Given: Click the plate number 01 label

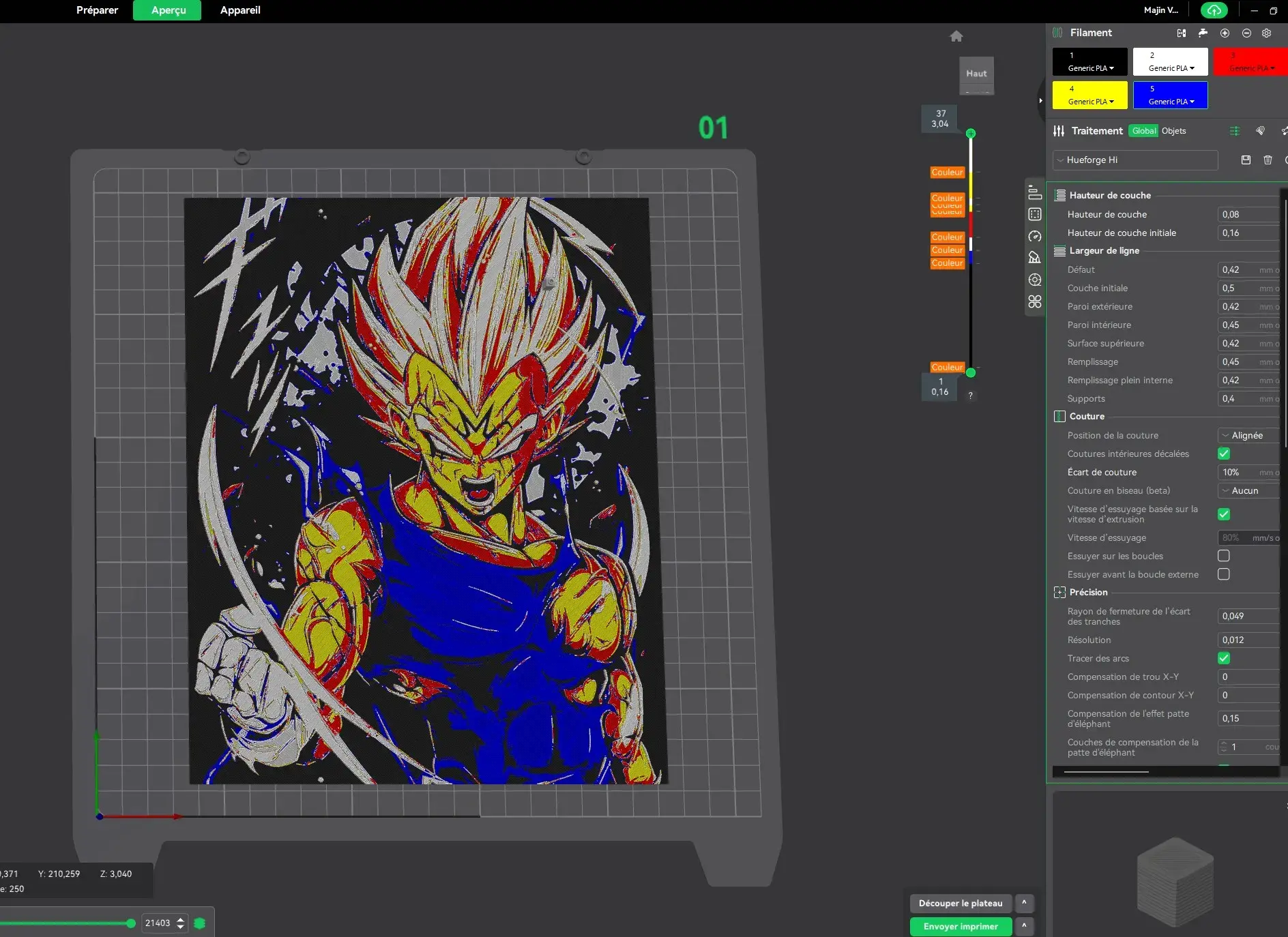Looking at the screenshot, I should pos(713,128).
